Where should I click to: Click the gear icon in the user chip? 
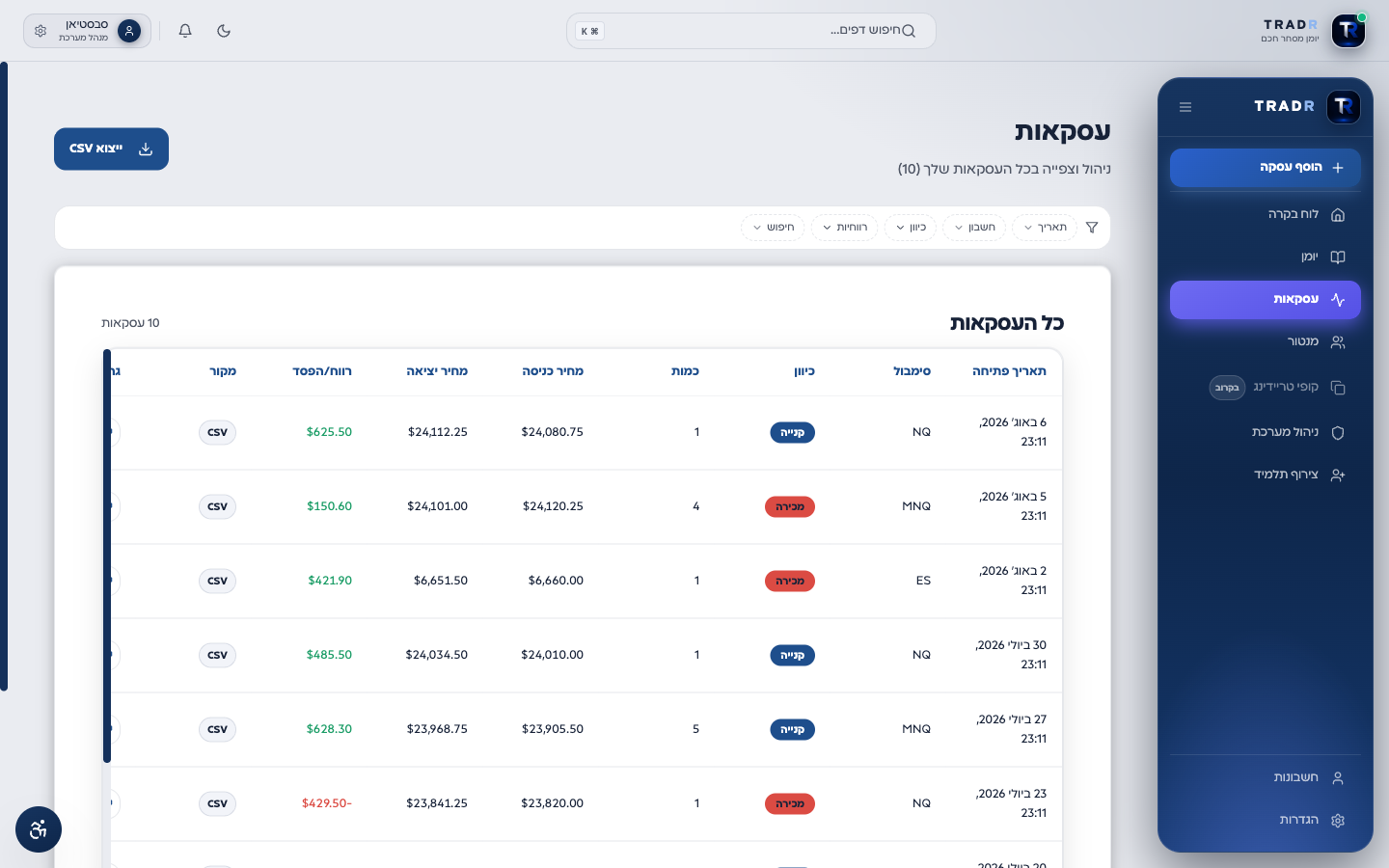point(41,31)
